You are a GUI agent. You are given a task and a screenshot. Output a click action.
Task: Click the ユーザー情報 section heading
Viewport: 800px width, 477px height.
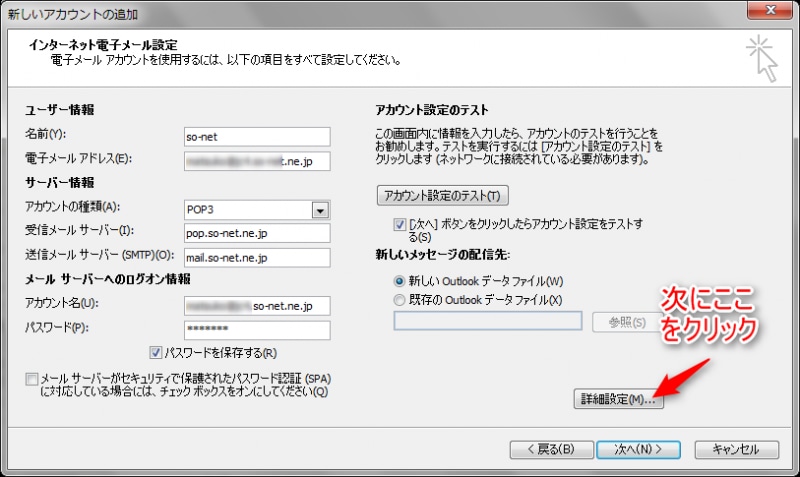tap(59, 110)
